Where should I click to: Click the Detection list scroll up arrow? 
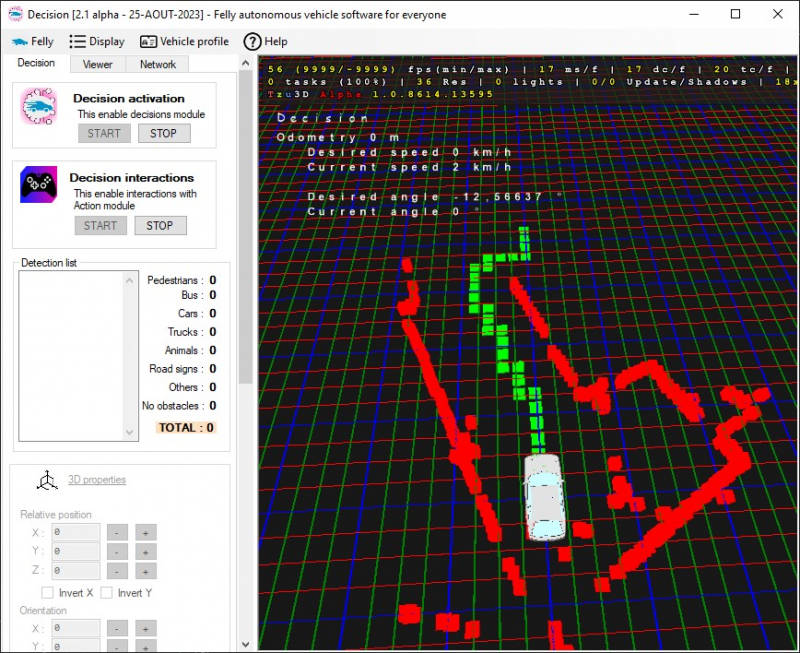pos(130,280)
